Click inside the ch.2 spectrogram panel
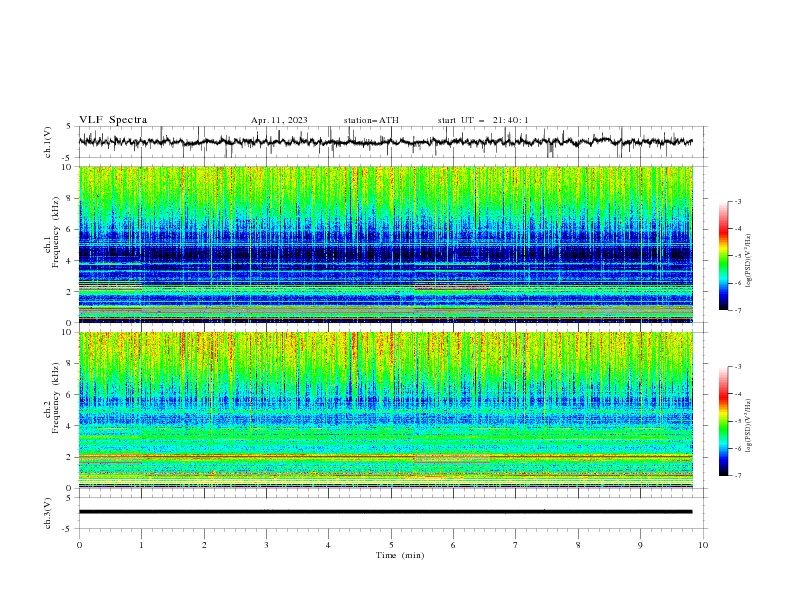Image resolution: width=792 pixels, height=612 pixels. coord(385,410)
